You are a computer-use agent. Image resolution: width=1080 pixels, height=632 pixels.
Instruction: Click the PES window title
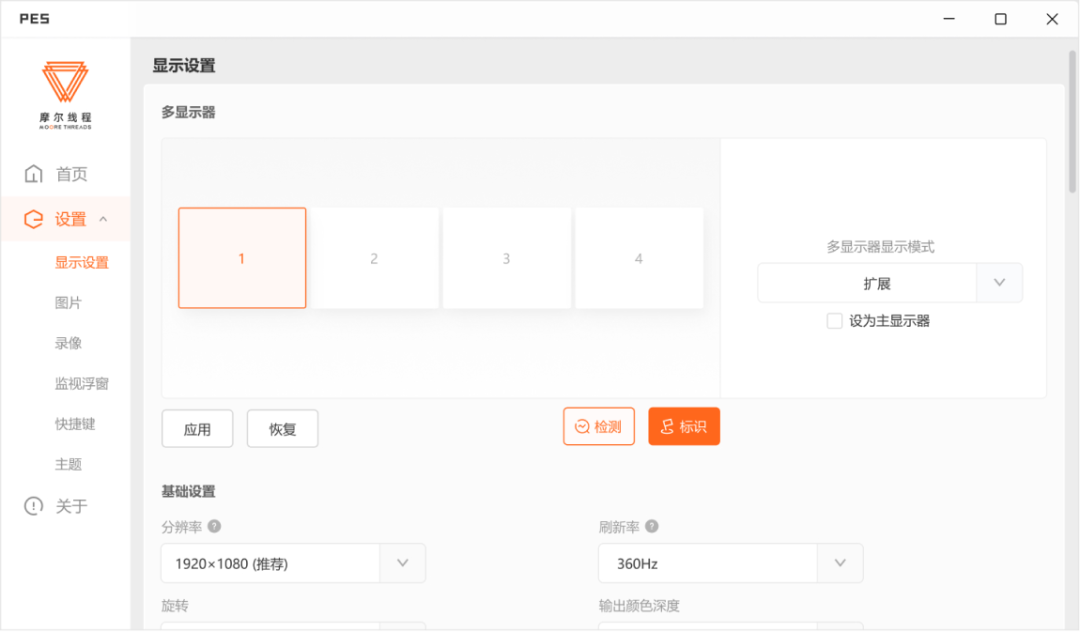tap(34, 19)
